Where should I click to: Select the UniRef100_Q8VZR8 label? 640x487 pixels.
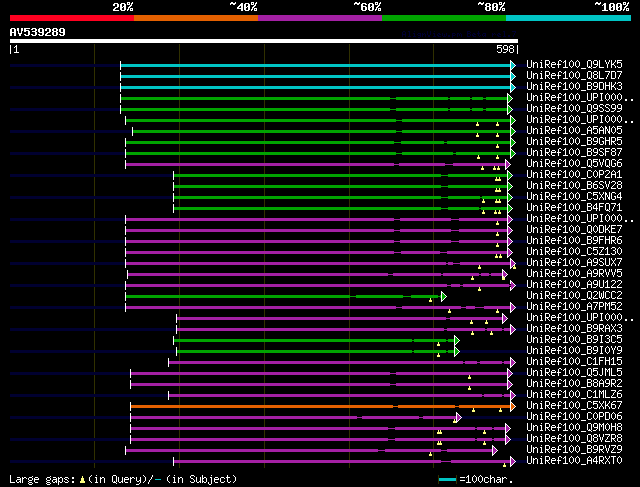574,439
